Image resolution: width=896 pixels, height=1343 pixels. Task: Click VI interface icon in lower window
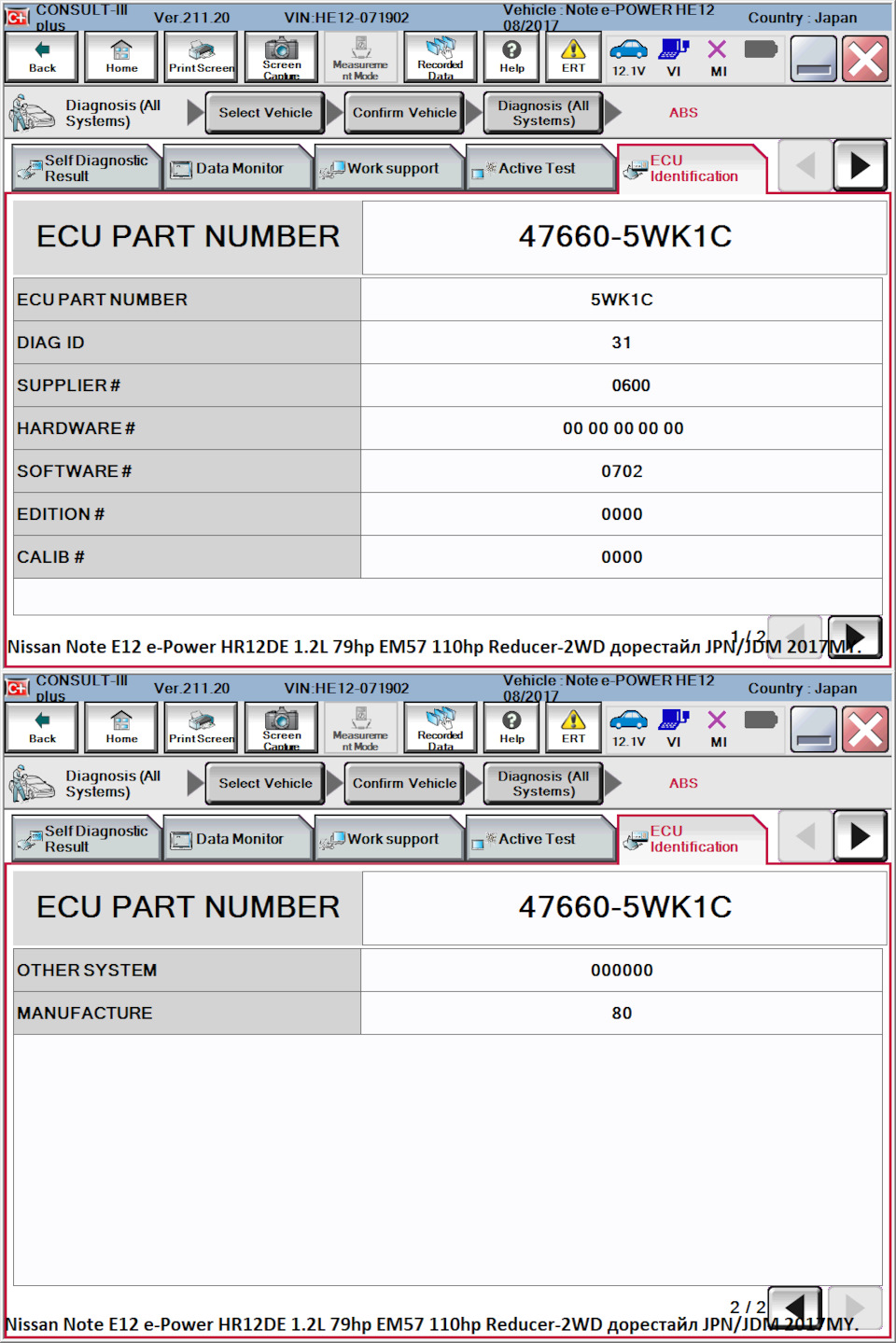674,728
